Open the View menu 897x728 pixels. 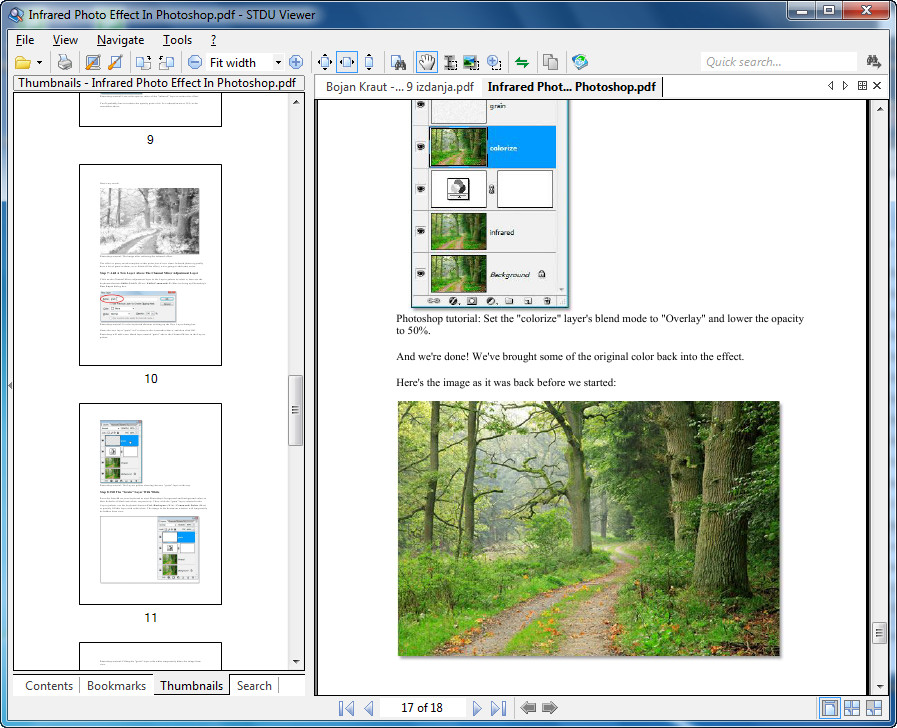[x=65, y=40]
